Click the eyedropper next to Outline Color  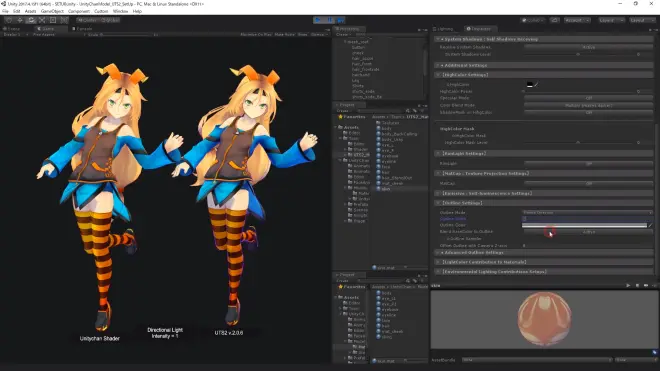(x=650, y=225)
